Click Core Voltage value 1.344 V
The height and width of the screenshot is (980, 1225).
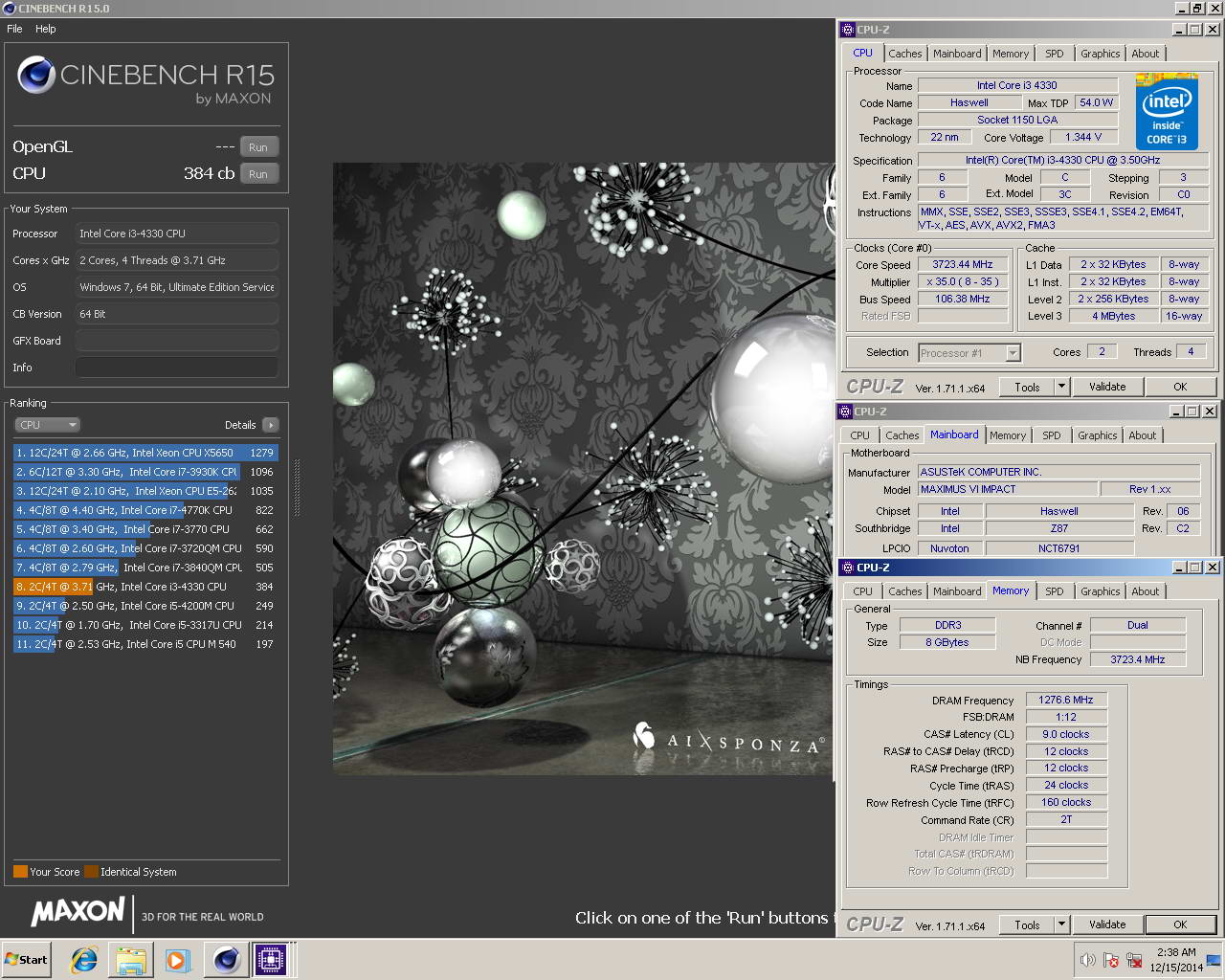click(x=1083, y=137)
